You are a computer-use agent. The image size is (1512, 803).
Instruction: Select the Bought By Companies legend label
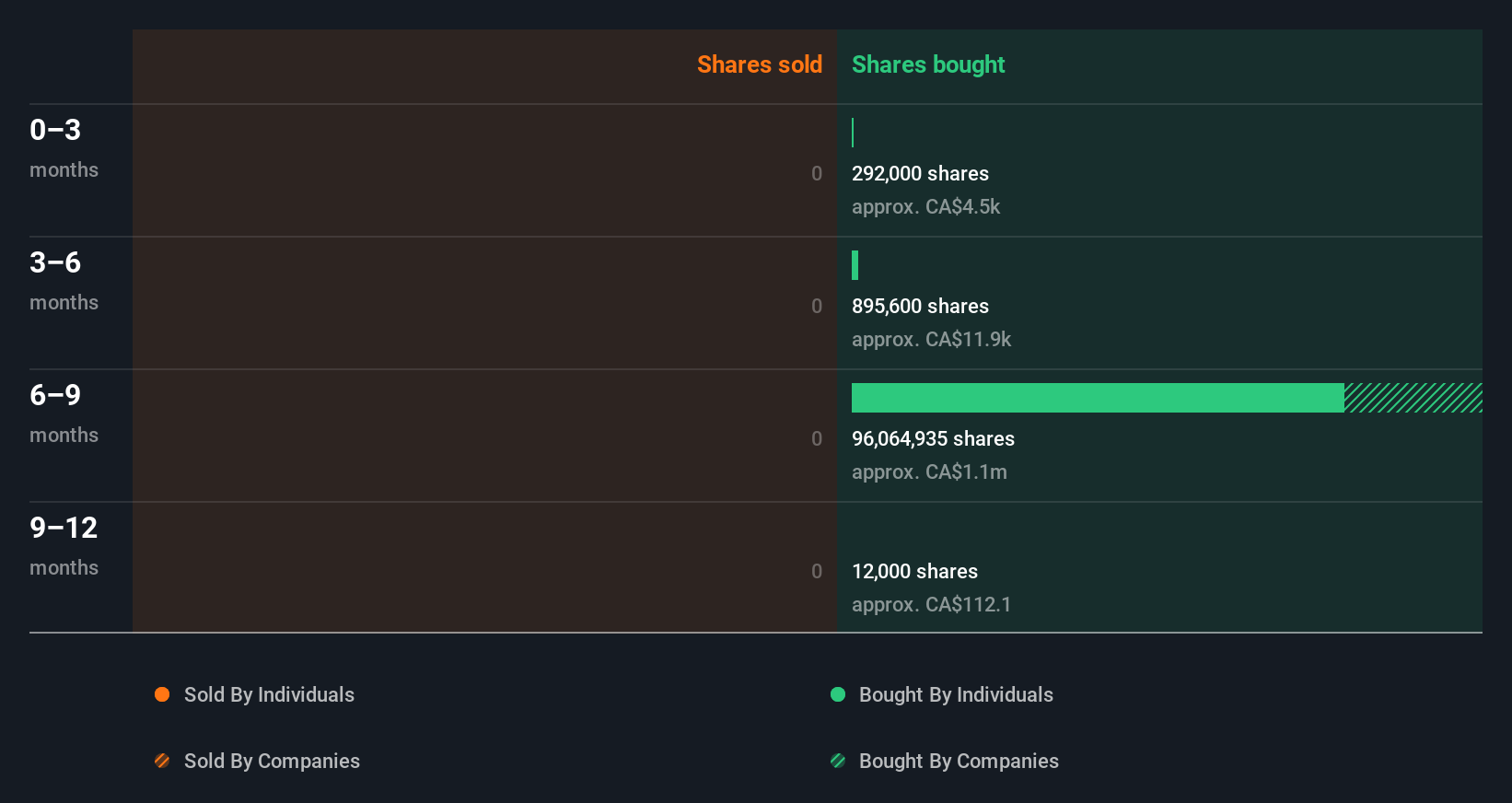point(959,762)
